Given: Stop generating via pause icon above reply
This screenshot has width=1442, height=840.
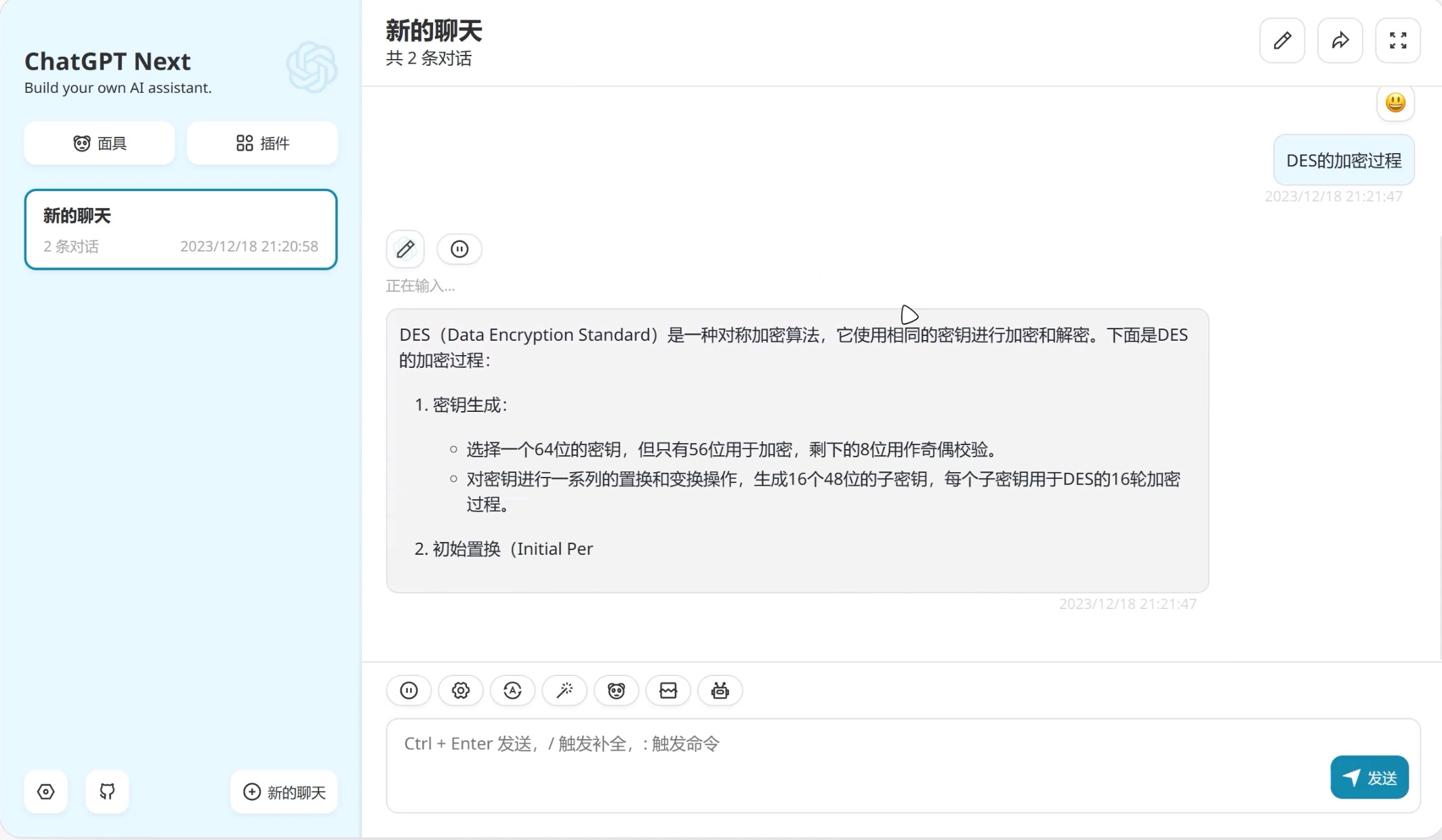Looking at the screenshot, I should point(459,249).
